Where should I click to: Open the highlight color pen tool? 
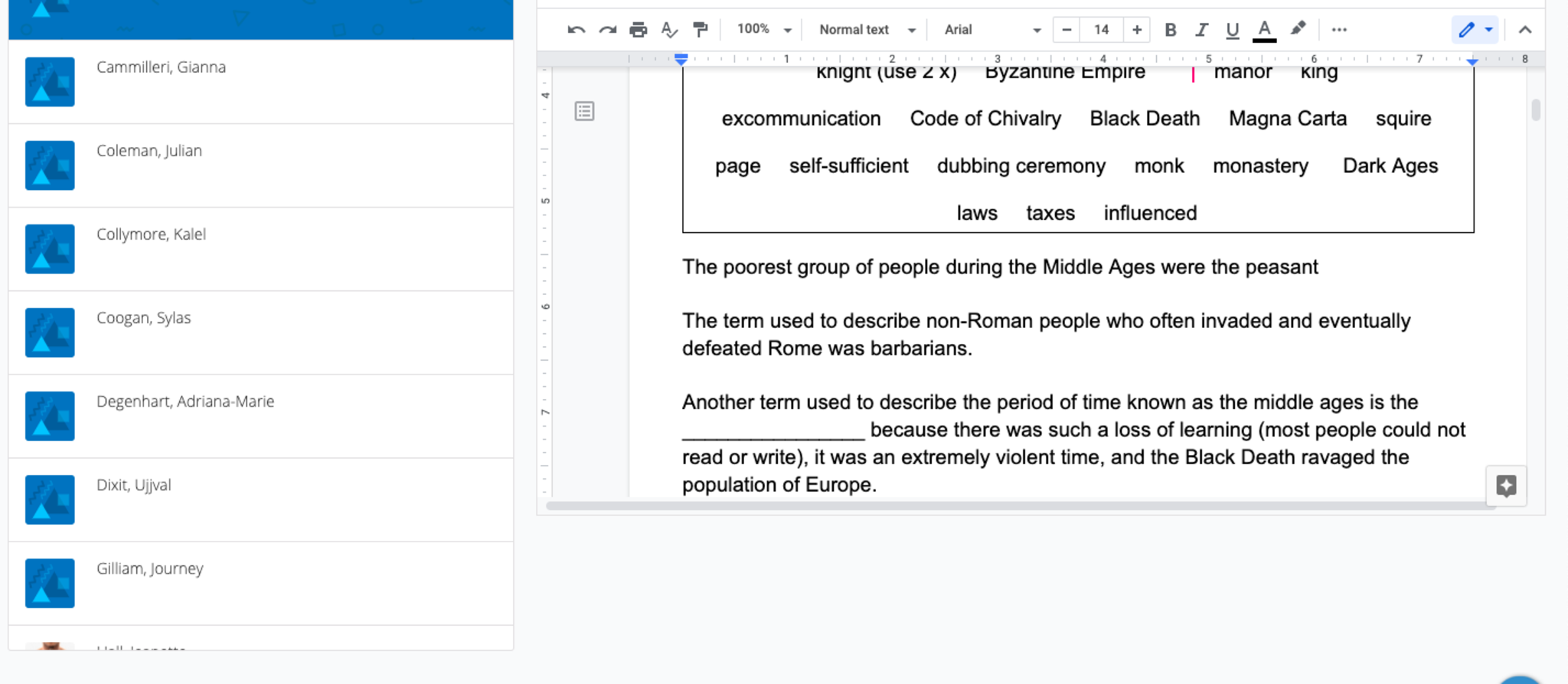(1298, 29)
